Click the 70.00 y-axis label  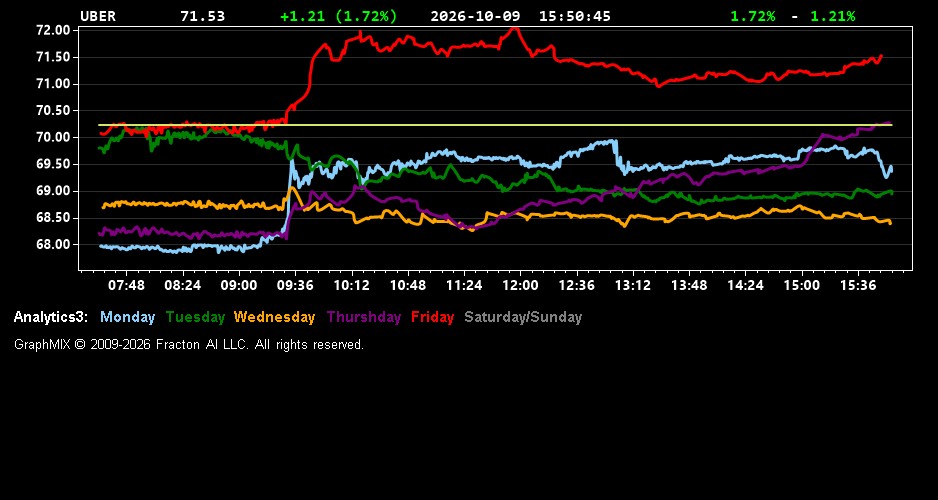tap(54, 138)
